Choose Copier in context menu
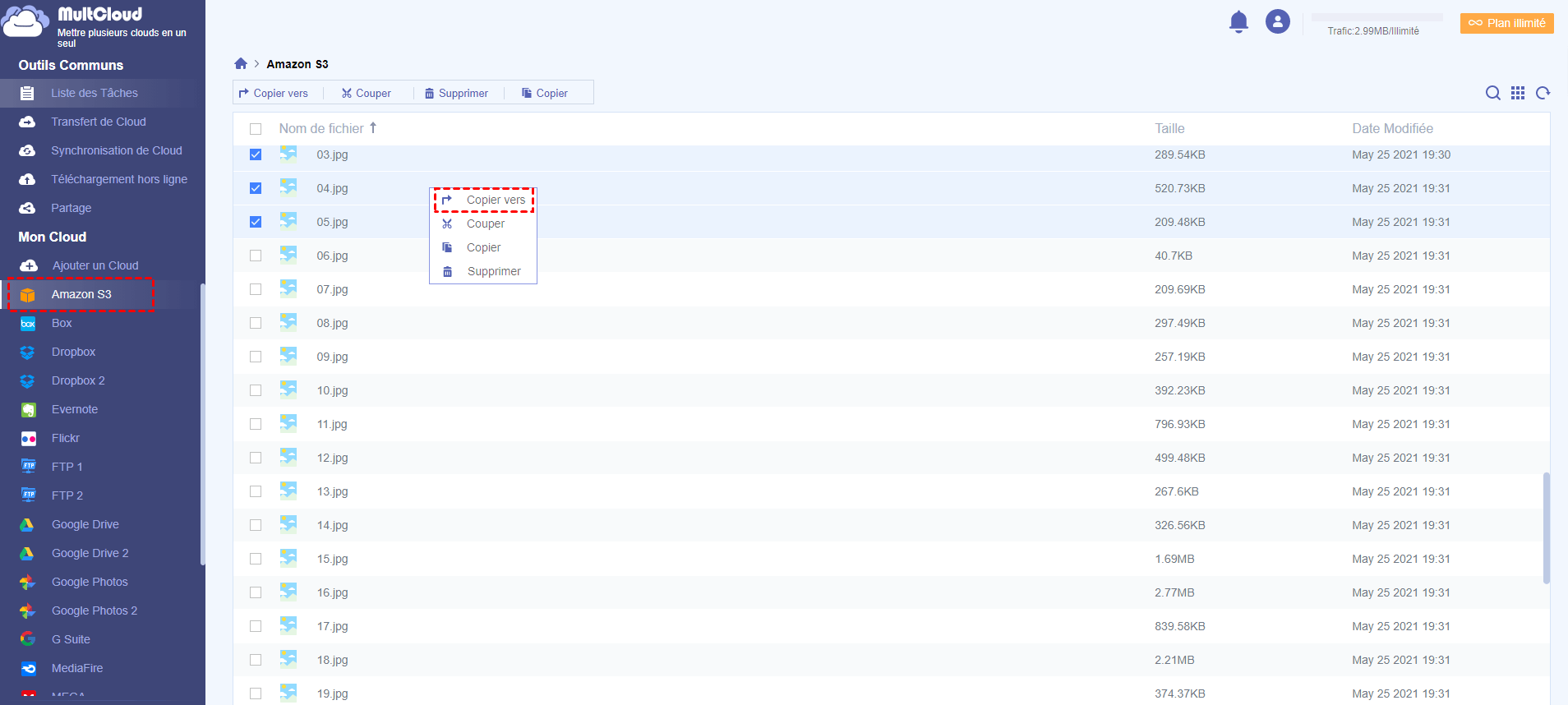Screen dimensions: 1568x705 pyautogui.click(x=483, y=247)
